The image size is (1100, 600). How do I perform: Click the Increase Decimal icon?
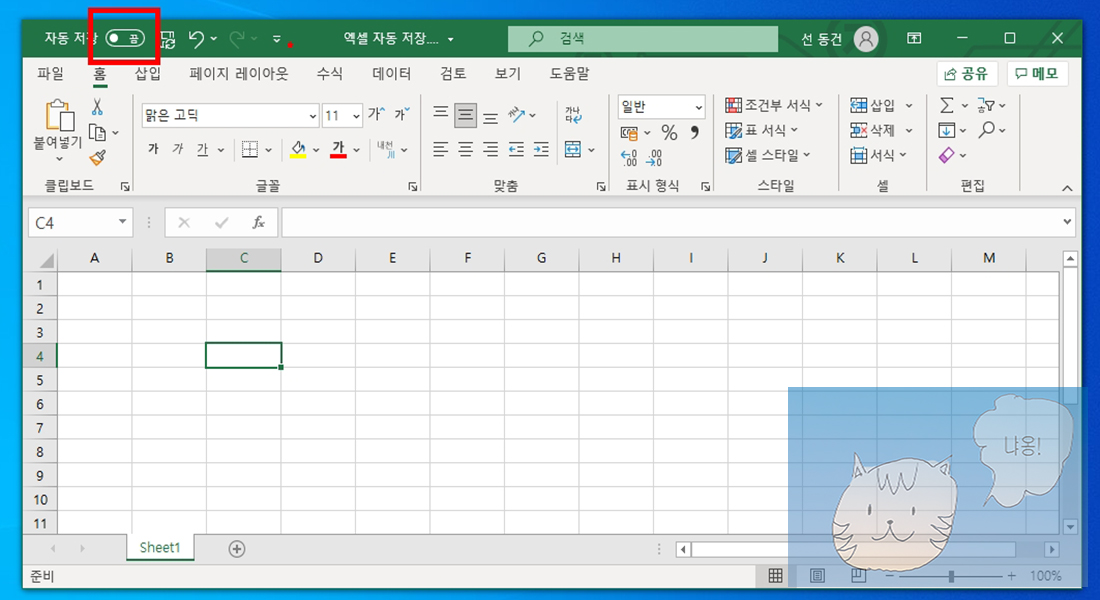click(629, 157)
